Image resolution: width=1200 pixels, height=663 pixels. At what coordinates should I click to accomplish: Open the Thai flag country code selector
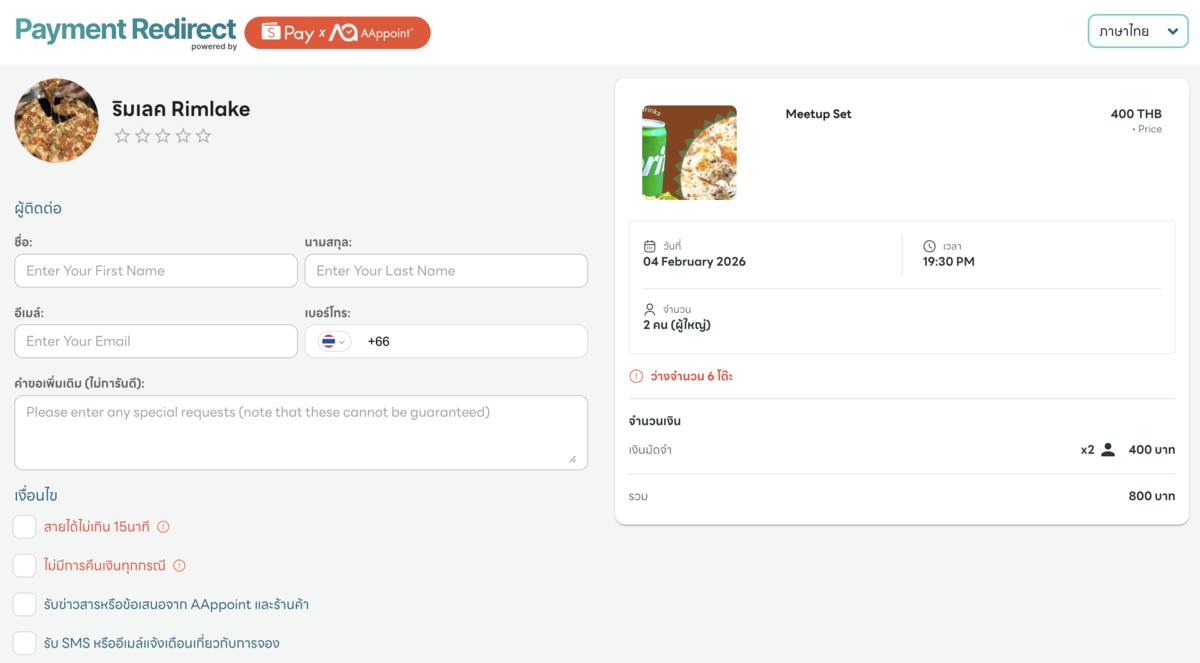(x=334, y=342)
